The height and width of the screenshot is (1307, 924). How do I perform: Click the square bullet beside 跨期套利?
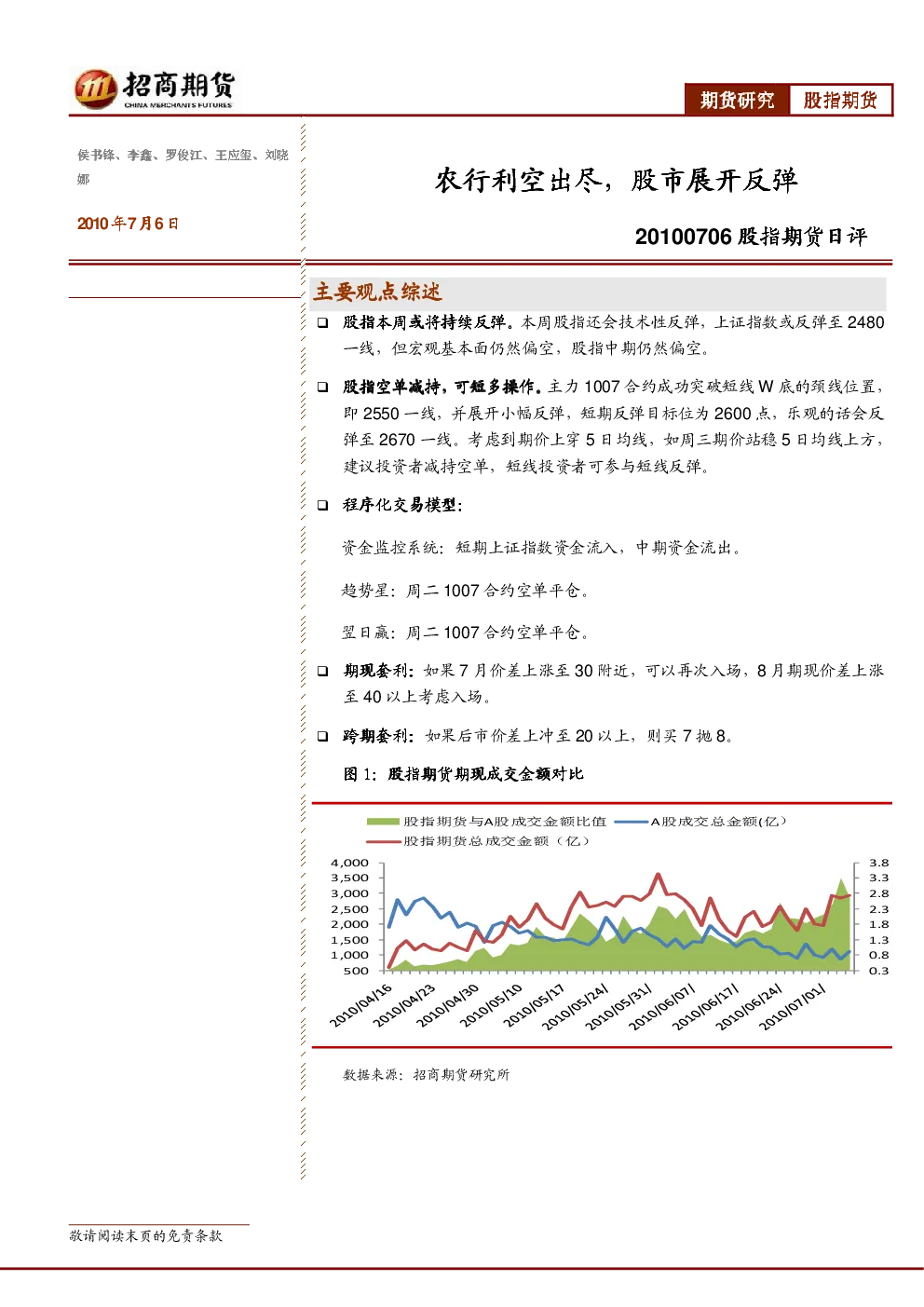click(322, 736)
